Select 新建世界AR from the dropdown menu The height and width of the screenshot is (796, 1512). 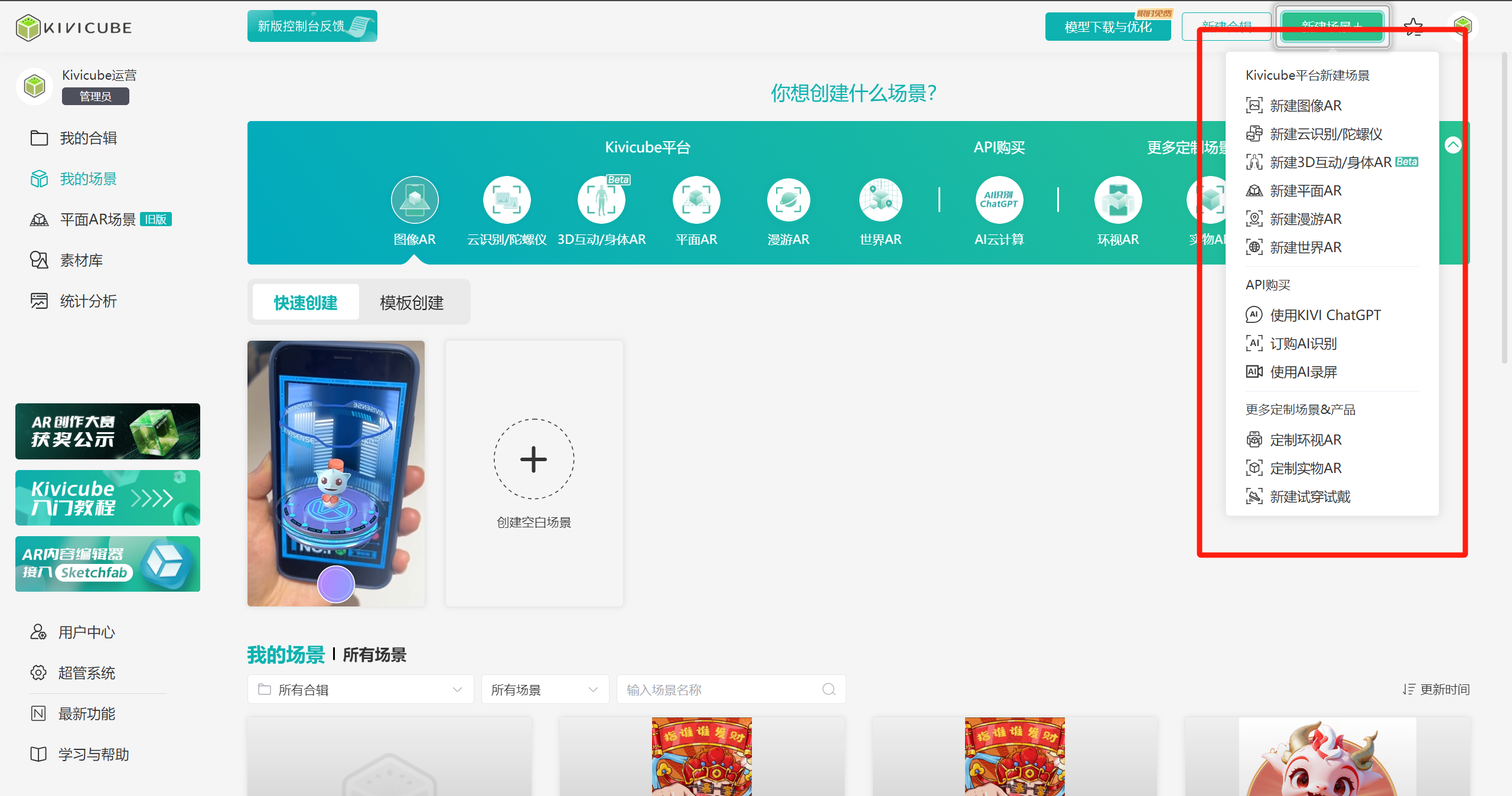pyautogui.click(x=1305, y=247)
